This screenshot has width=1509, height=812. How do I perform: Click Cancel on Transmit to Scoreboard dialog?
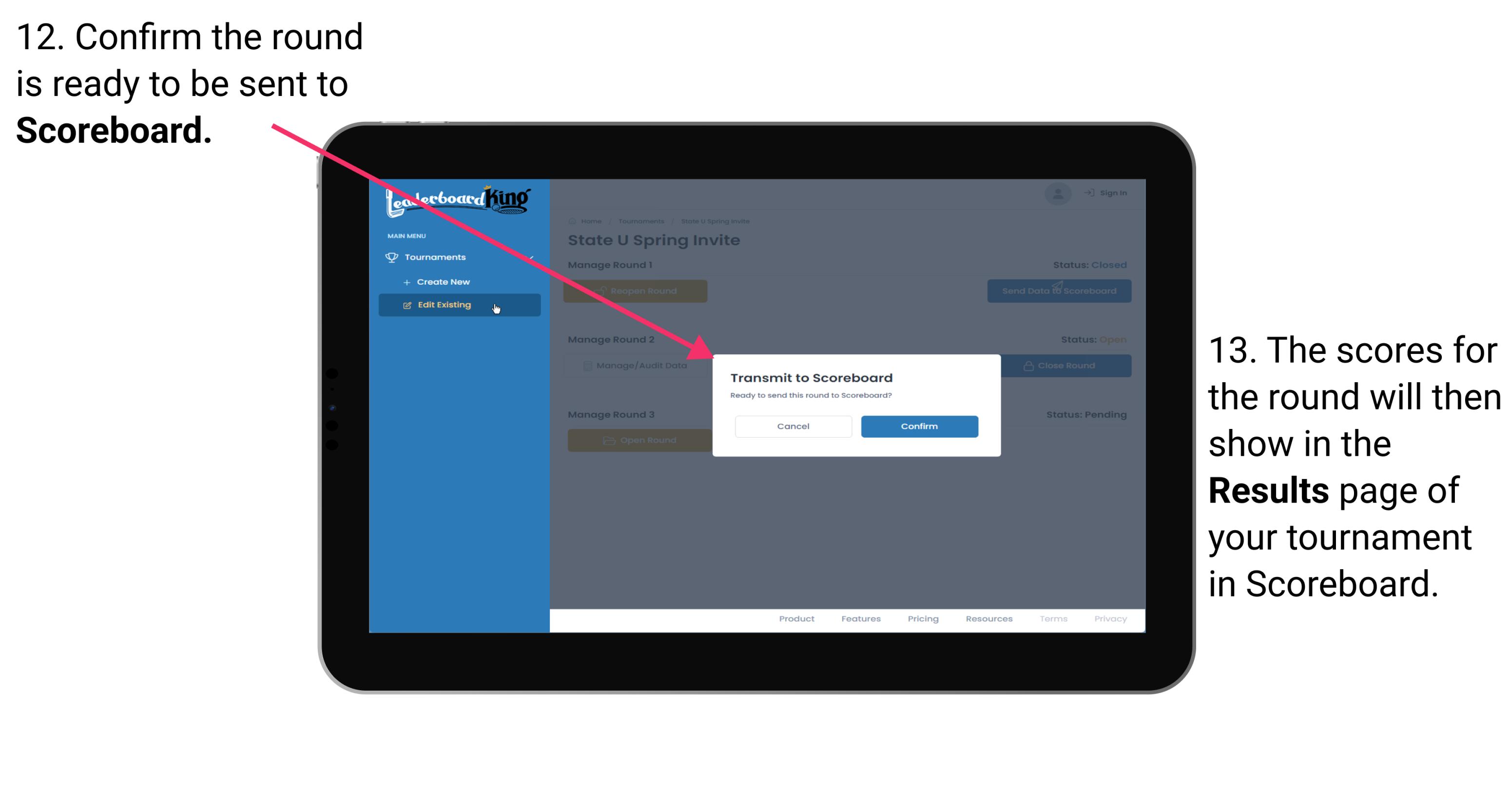pos(793,425)
